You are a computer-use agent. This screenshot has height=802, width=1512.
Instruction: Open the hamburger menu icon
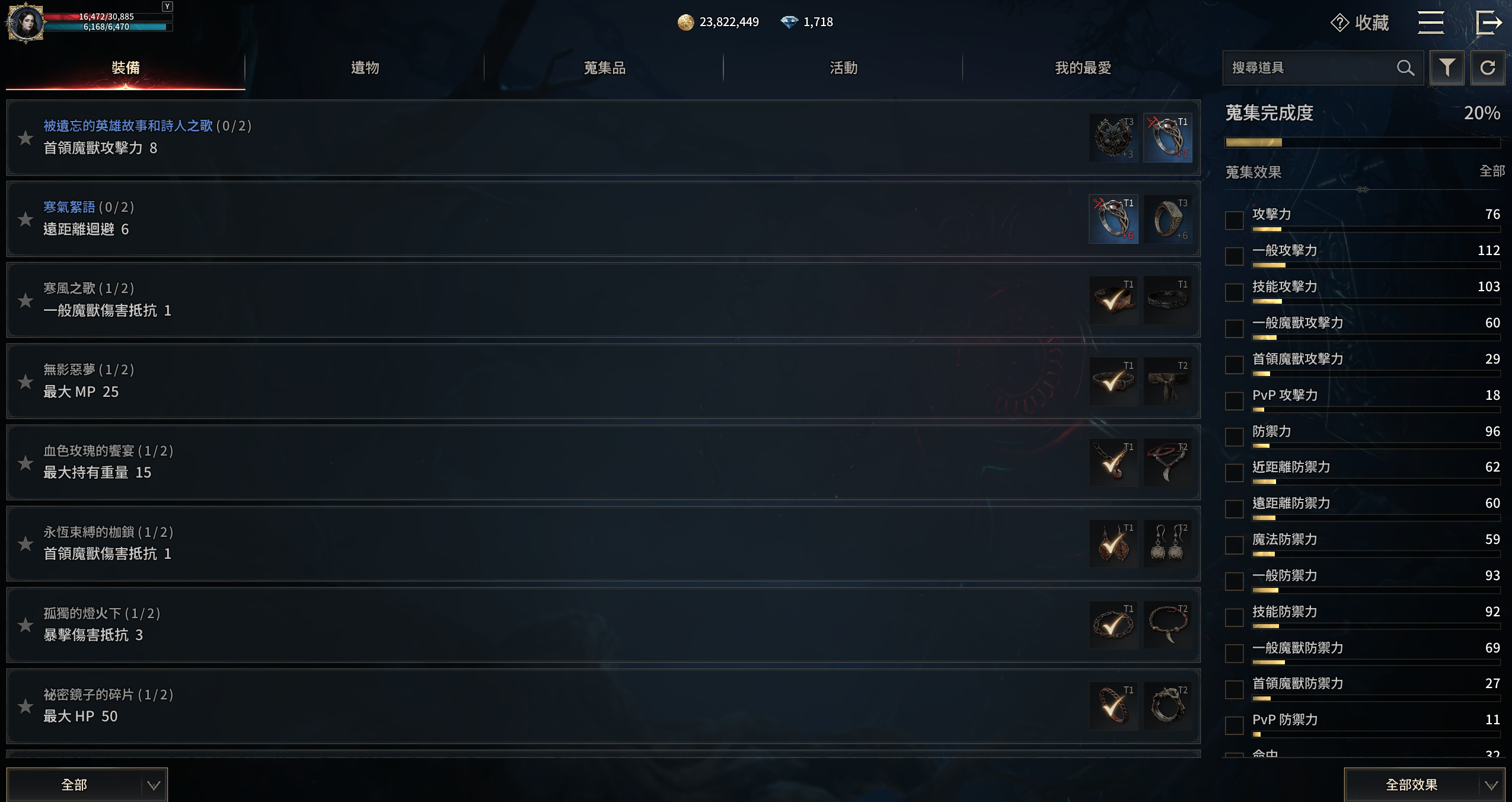coord(1431,23)
